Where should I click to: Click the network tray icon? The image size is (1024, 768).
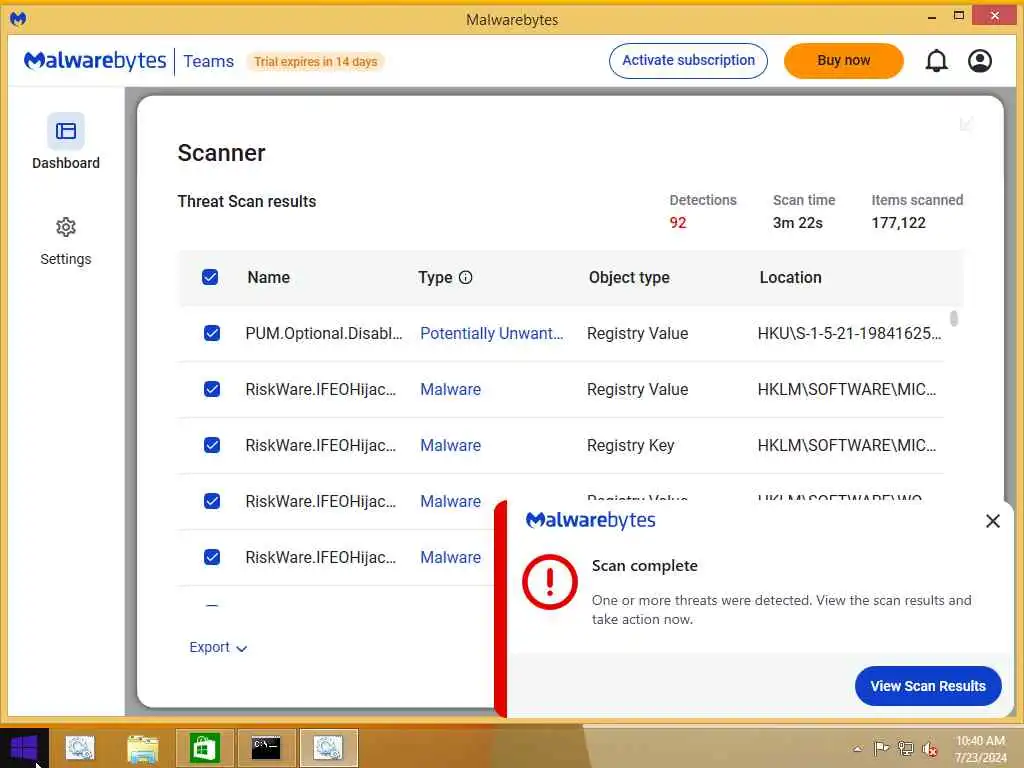click(905, 748)
